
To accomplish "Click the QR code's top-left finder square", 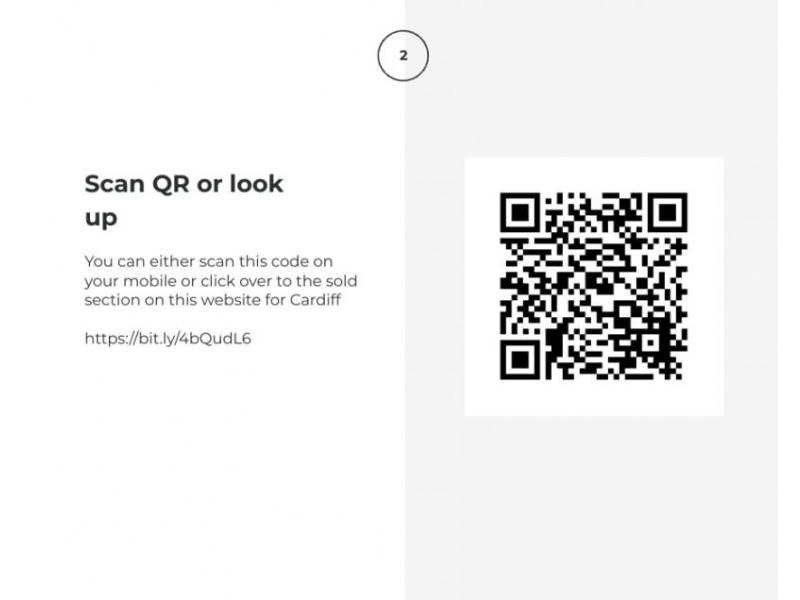I will click(x=519, y=212).
